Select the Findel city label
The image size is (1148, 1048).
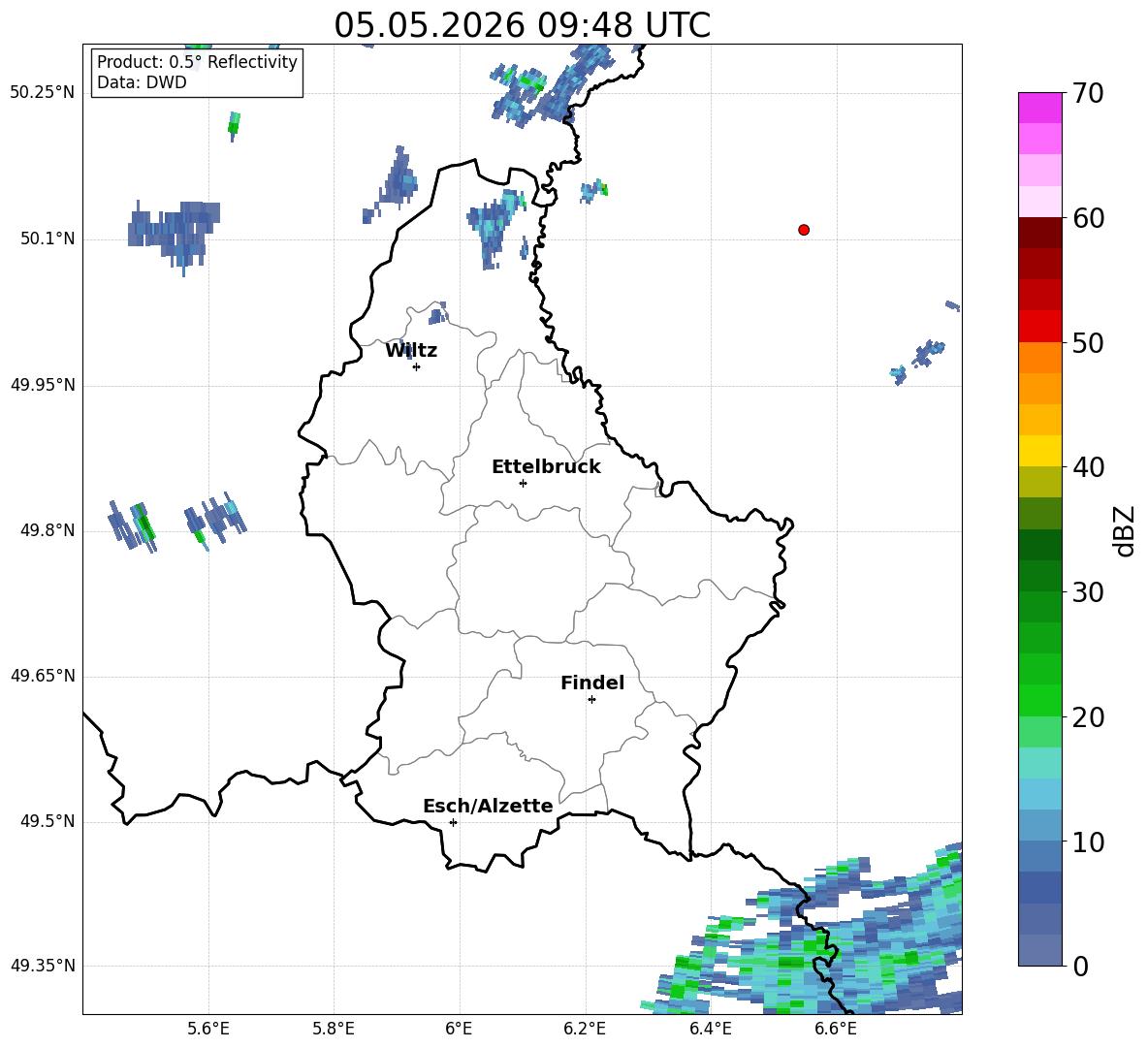(x=592, y=683)
